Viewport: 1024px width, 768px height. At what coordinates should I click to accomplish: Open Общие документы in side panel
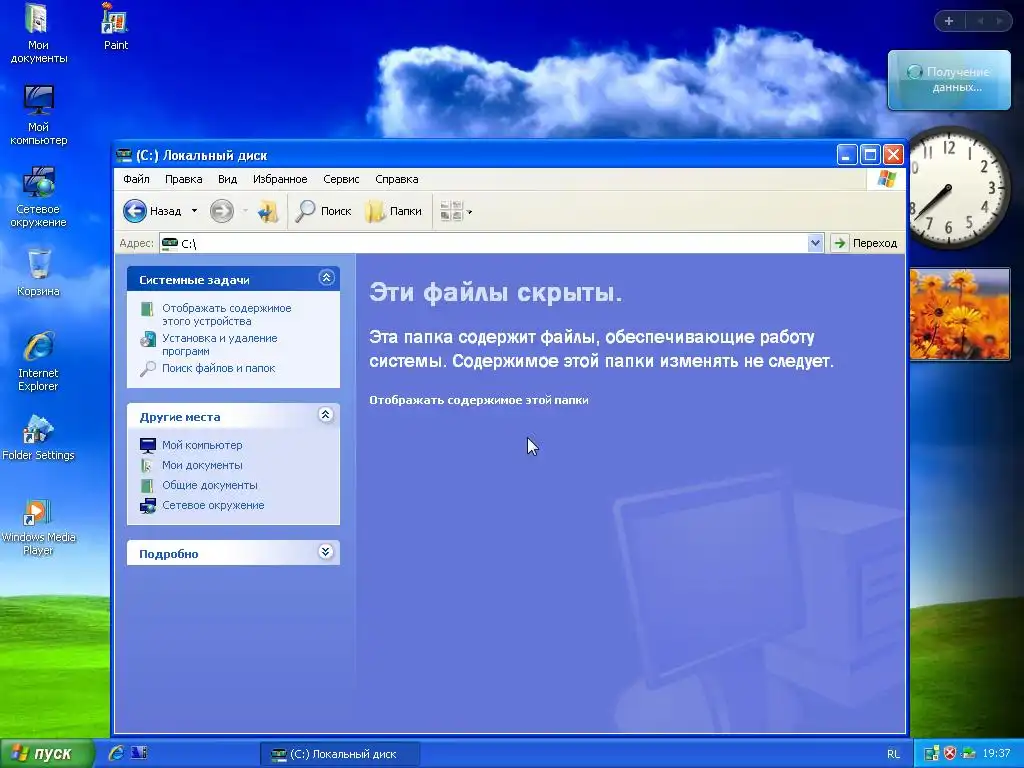pos(210,485)
